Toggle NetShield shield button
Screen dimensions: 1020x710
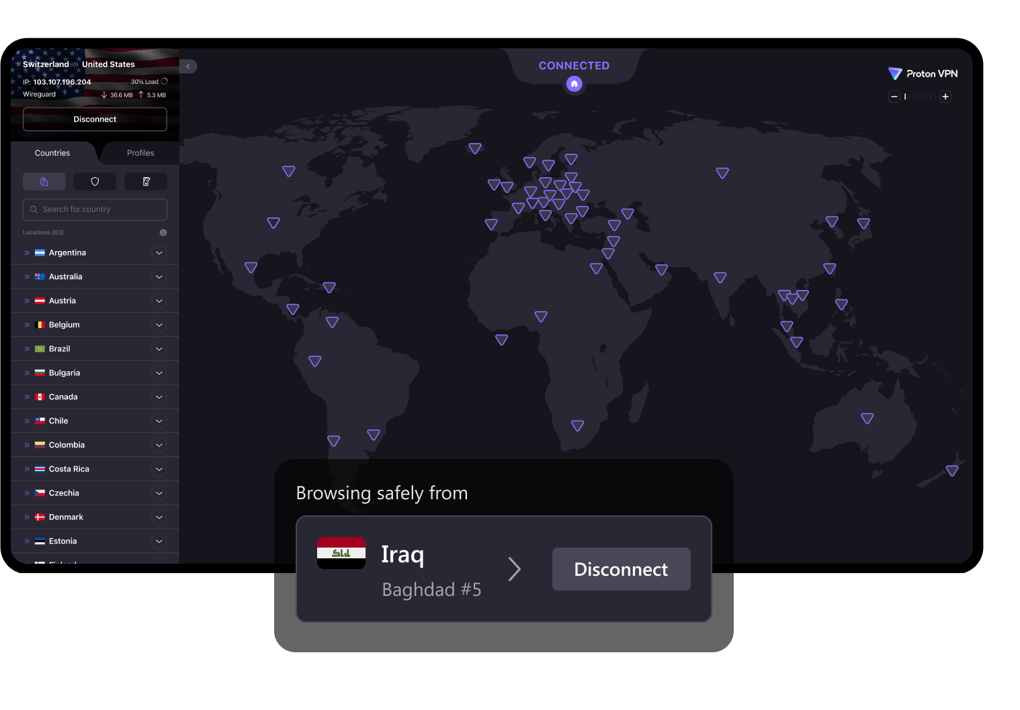(95, 182)
